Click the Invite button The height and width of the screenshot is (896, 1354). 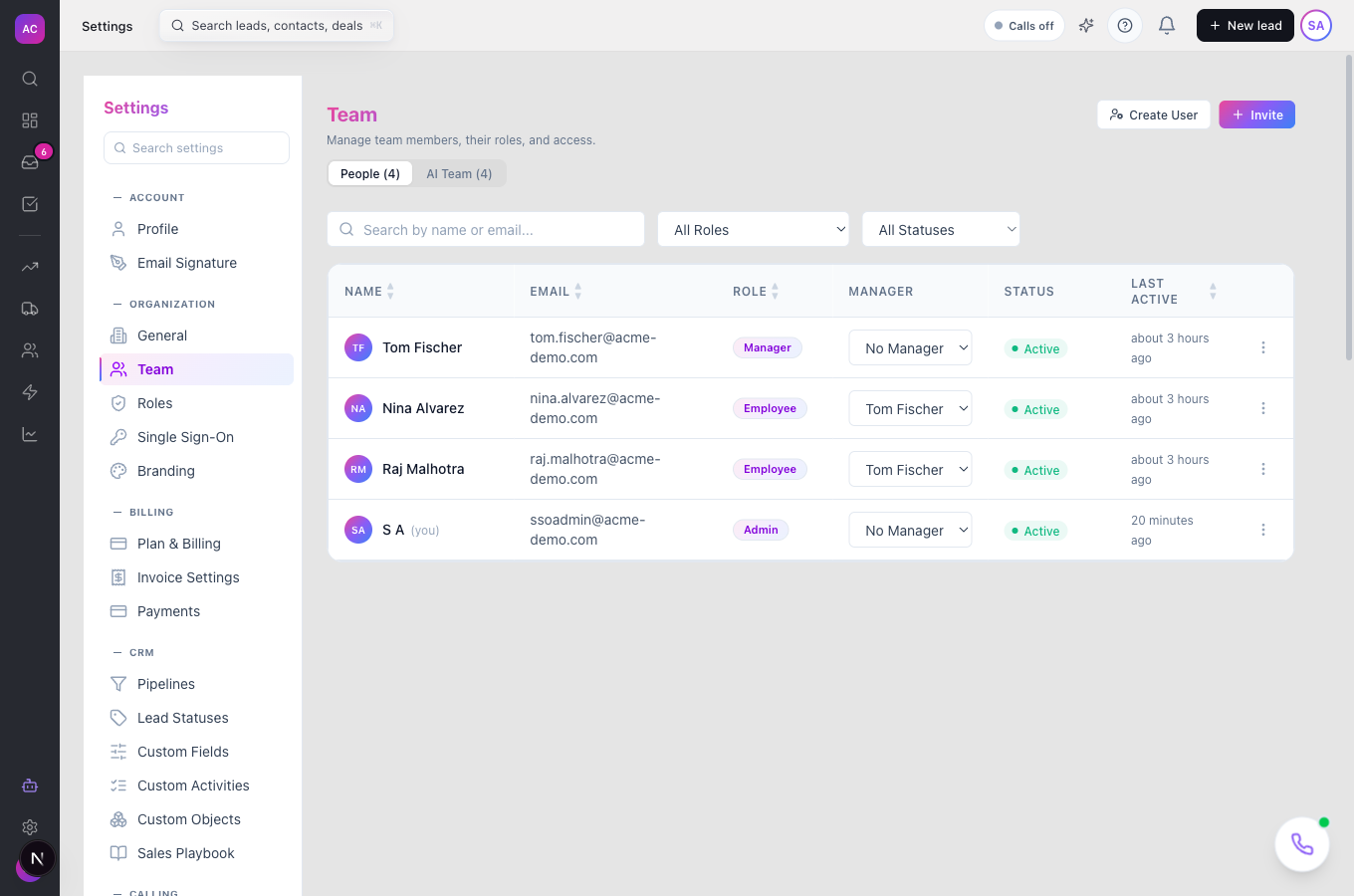tap(1257, 114)
